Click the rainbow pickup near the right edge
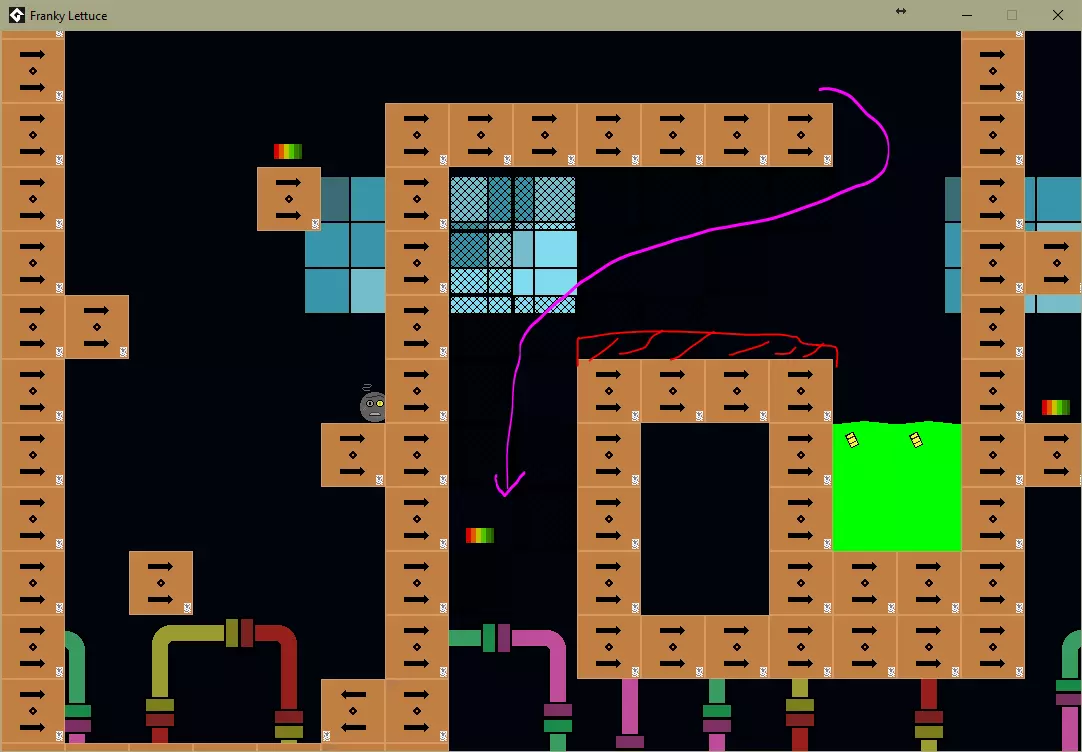 [1056, 407]
